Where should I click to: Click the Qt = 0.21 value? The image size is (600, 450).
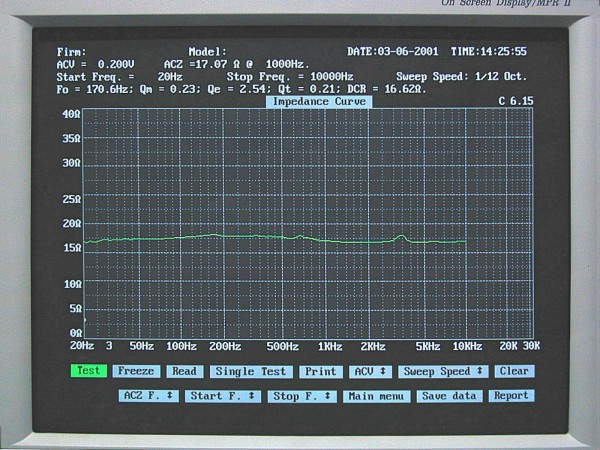coord(308,89)
